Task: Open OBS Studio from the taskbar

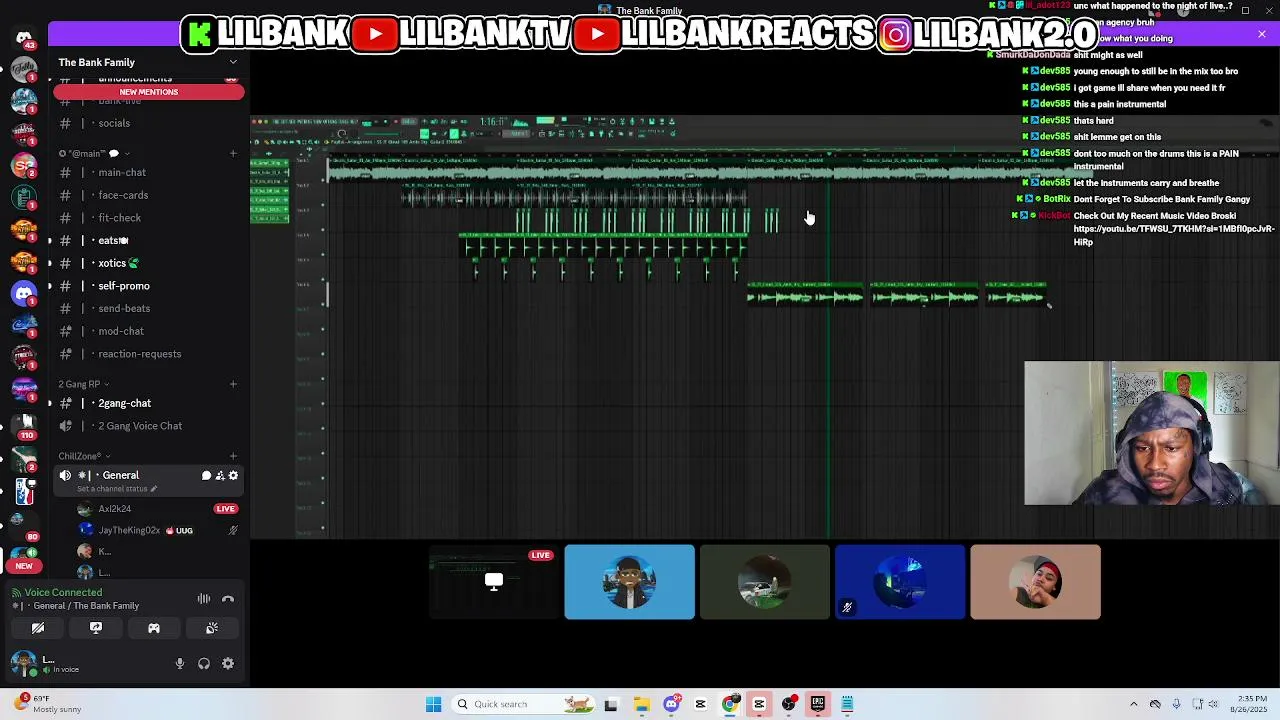Action: (x=789, y=704)
